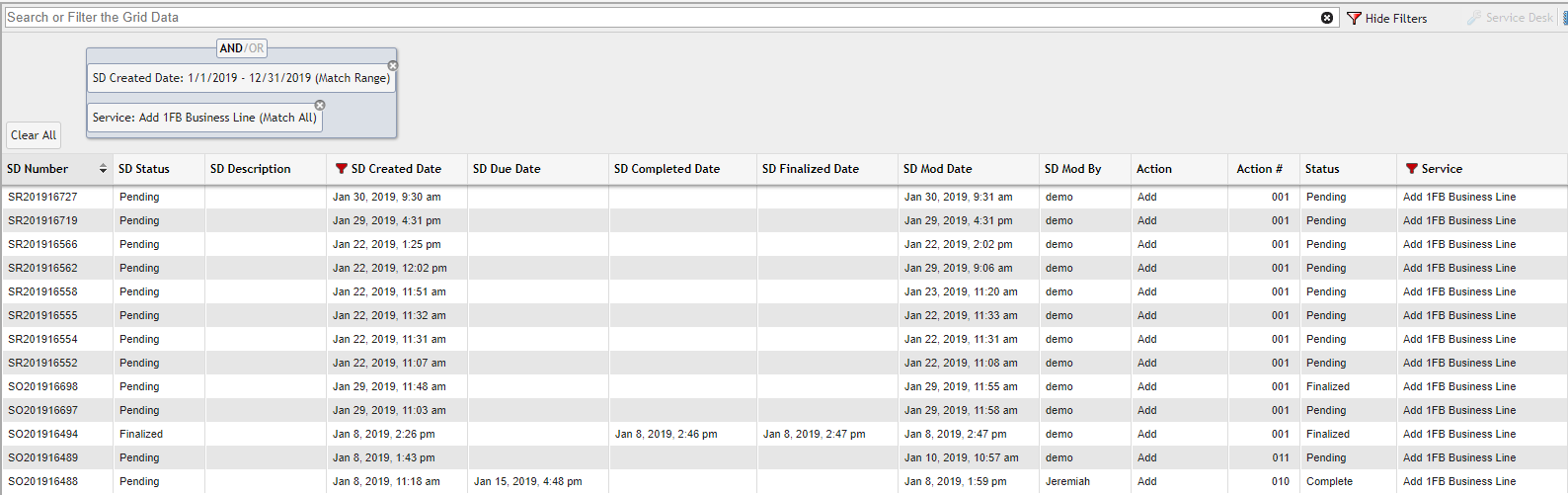Toggle sort arrows on SD Number column
This screenshot has height=495, width=1568.
tap(103, 169)
